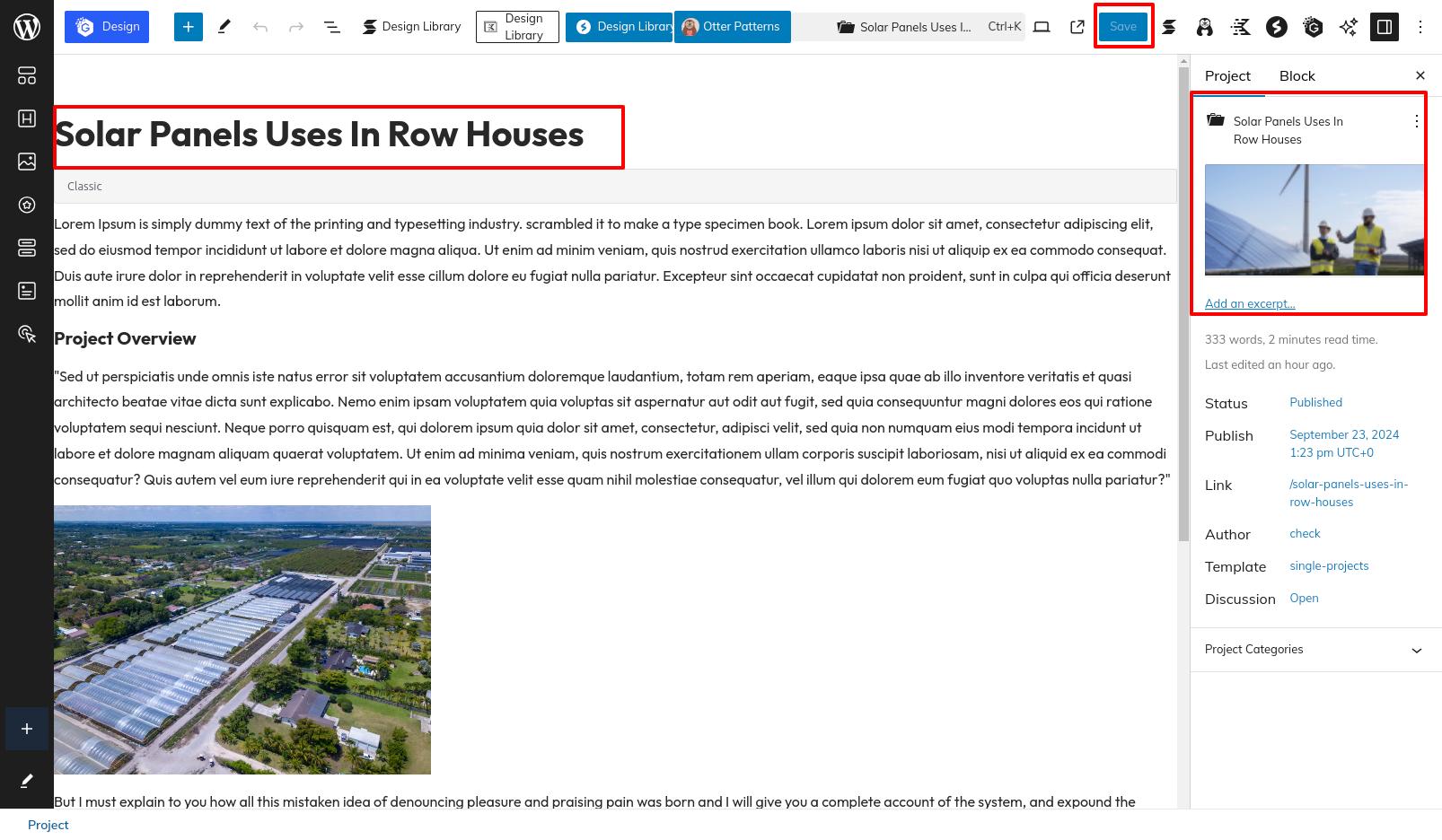Viewport: 1442px width, 840px height.
Task: Click the star badge icon in left sidebar
Action: tap(27, 205)
